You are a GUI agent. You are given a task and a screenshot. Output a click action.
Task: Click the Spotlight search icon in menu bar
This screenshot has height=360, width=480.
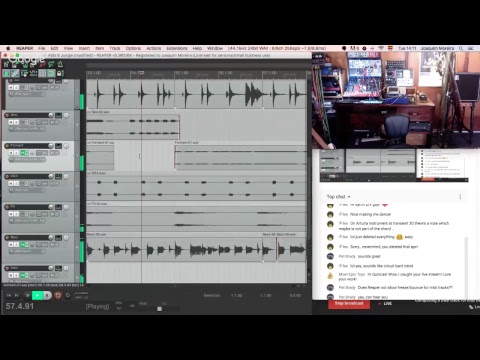pos(461,48)
